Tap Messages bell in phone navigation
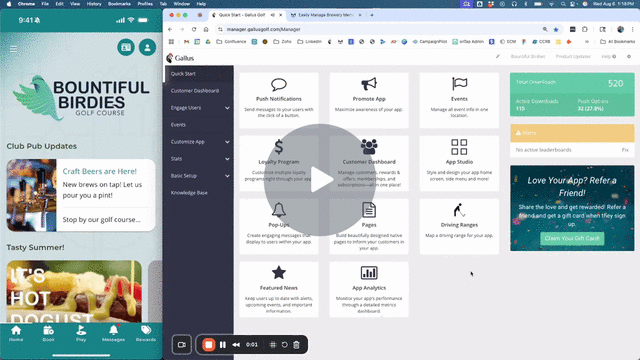The image size is (640, 360). coord(113,333)
